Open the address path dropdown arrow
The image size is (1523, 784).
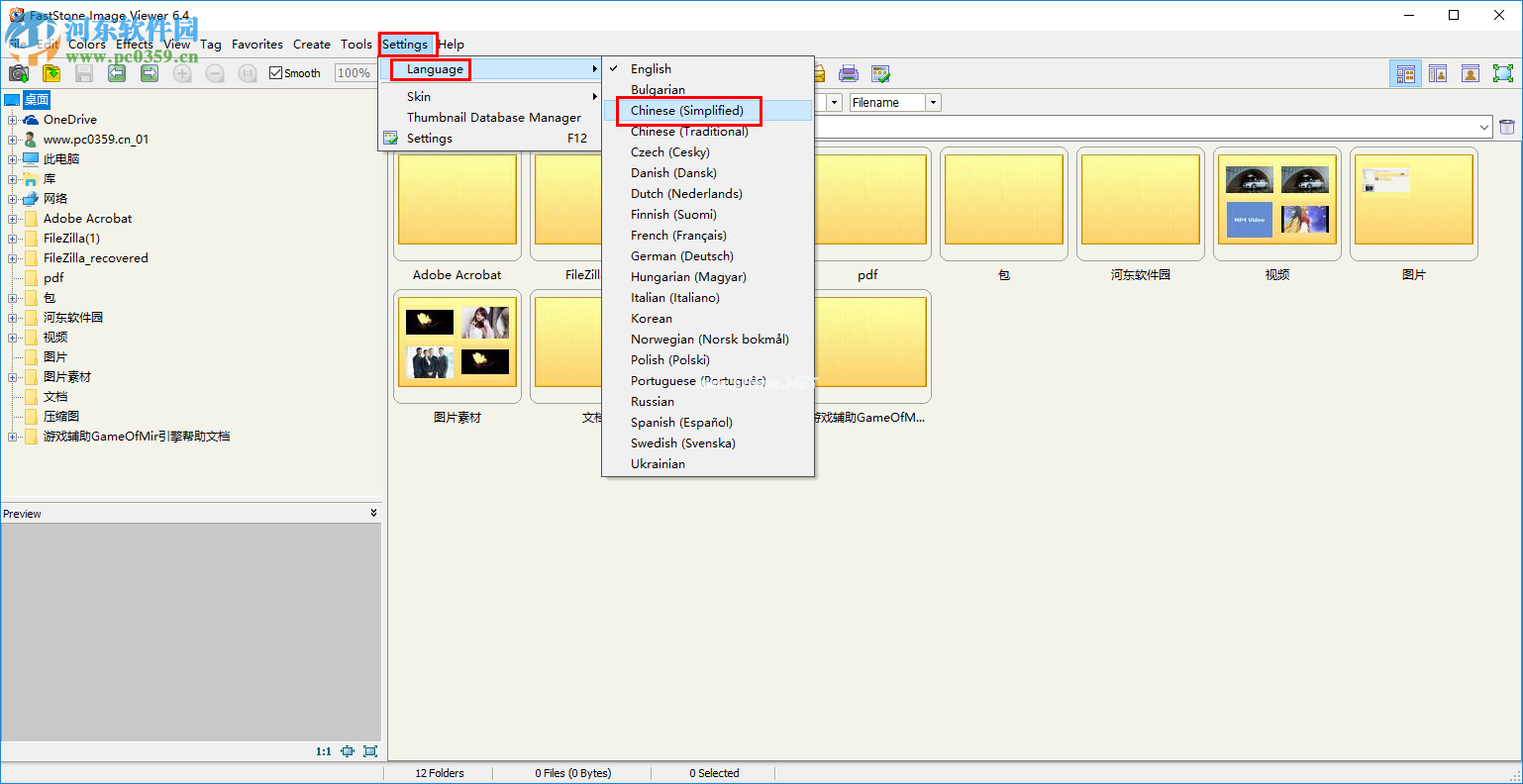click(1484, 127)
